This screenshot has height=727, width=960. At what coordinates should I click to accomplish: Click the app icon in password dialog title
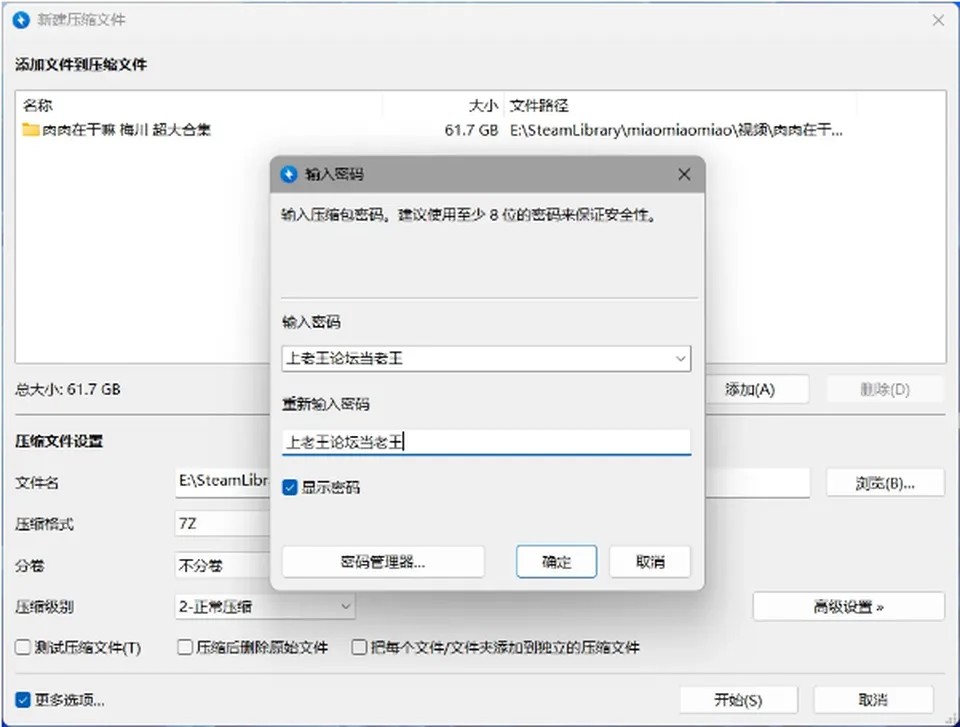289,175
